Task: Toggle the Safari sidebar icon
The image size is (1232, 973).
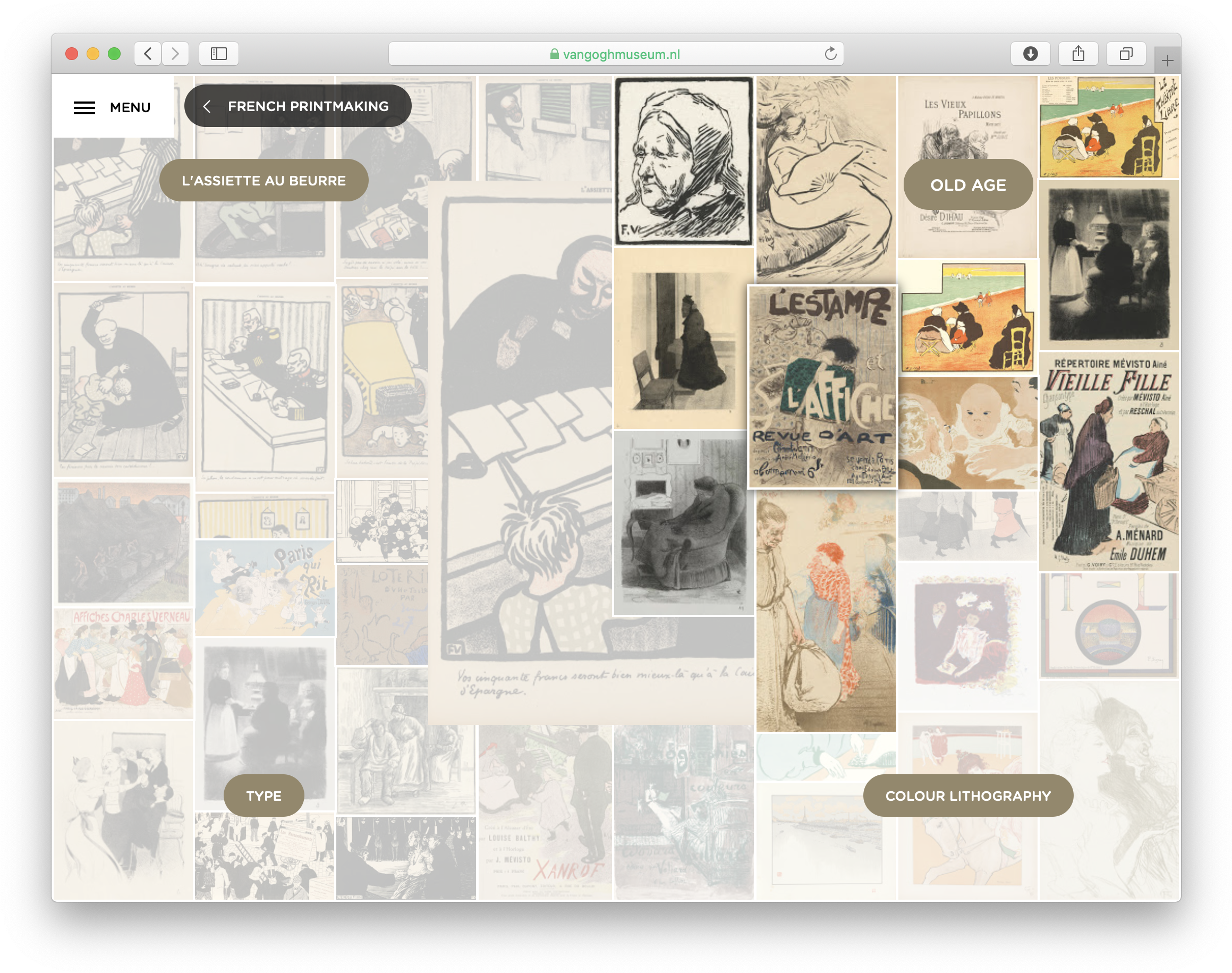Action: (x=219, y=54)
